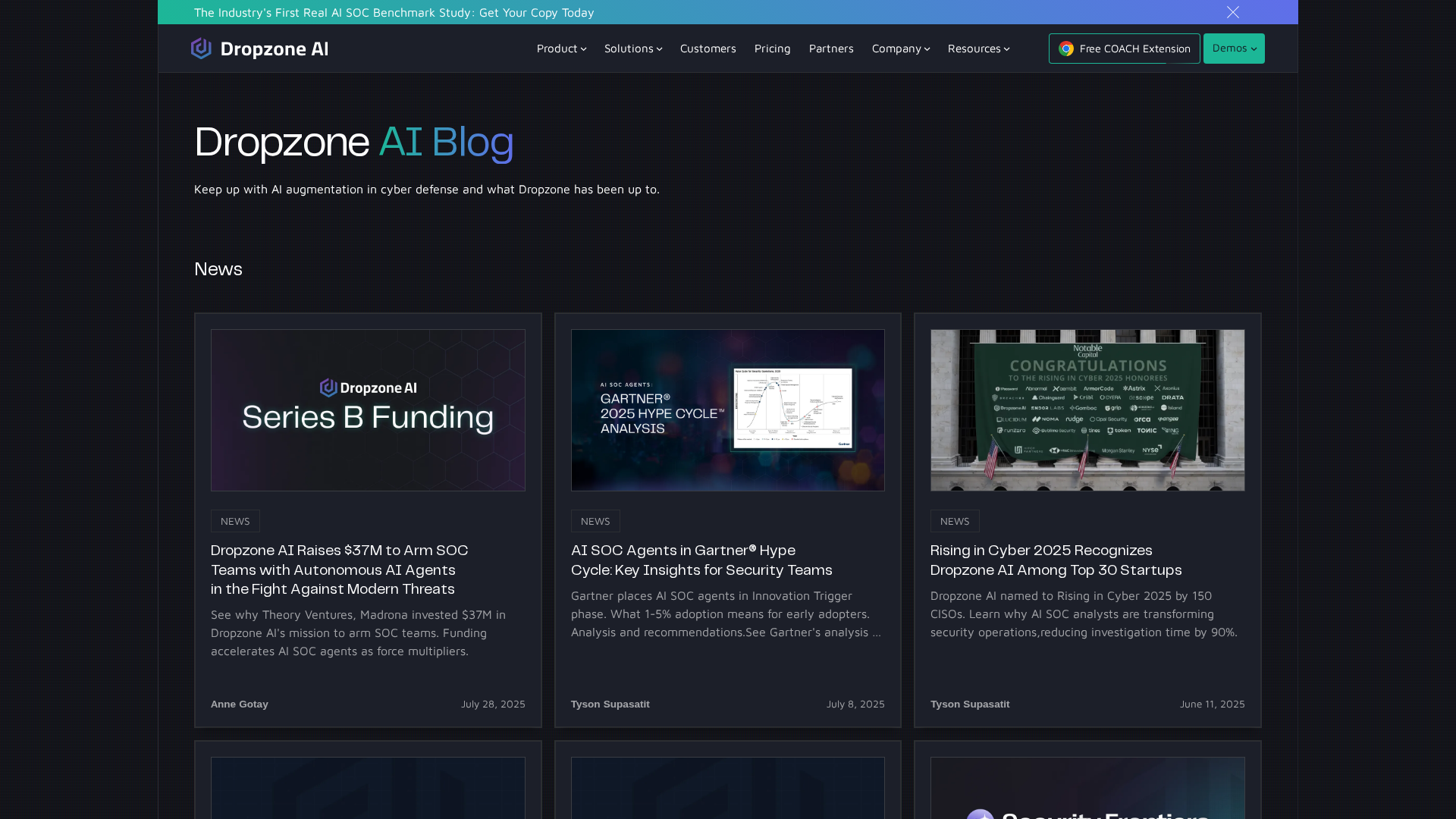Click the Chrome icon in COACH Extension button
Viewport: 1456px width, 819px height.
tap(1066, 49)
